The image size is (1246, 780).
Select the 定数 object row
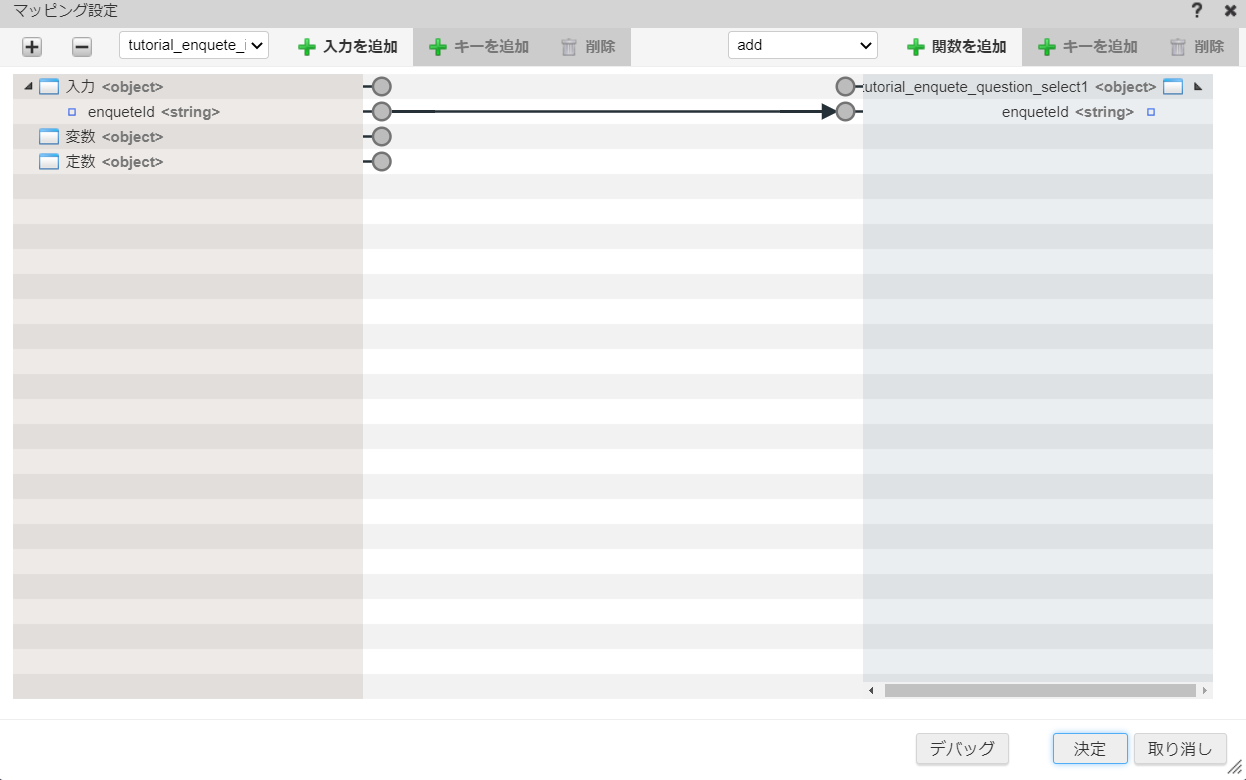coord(188,162)
